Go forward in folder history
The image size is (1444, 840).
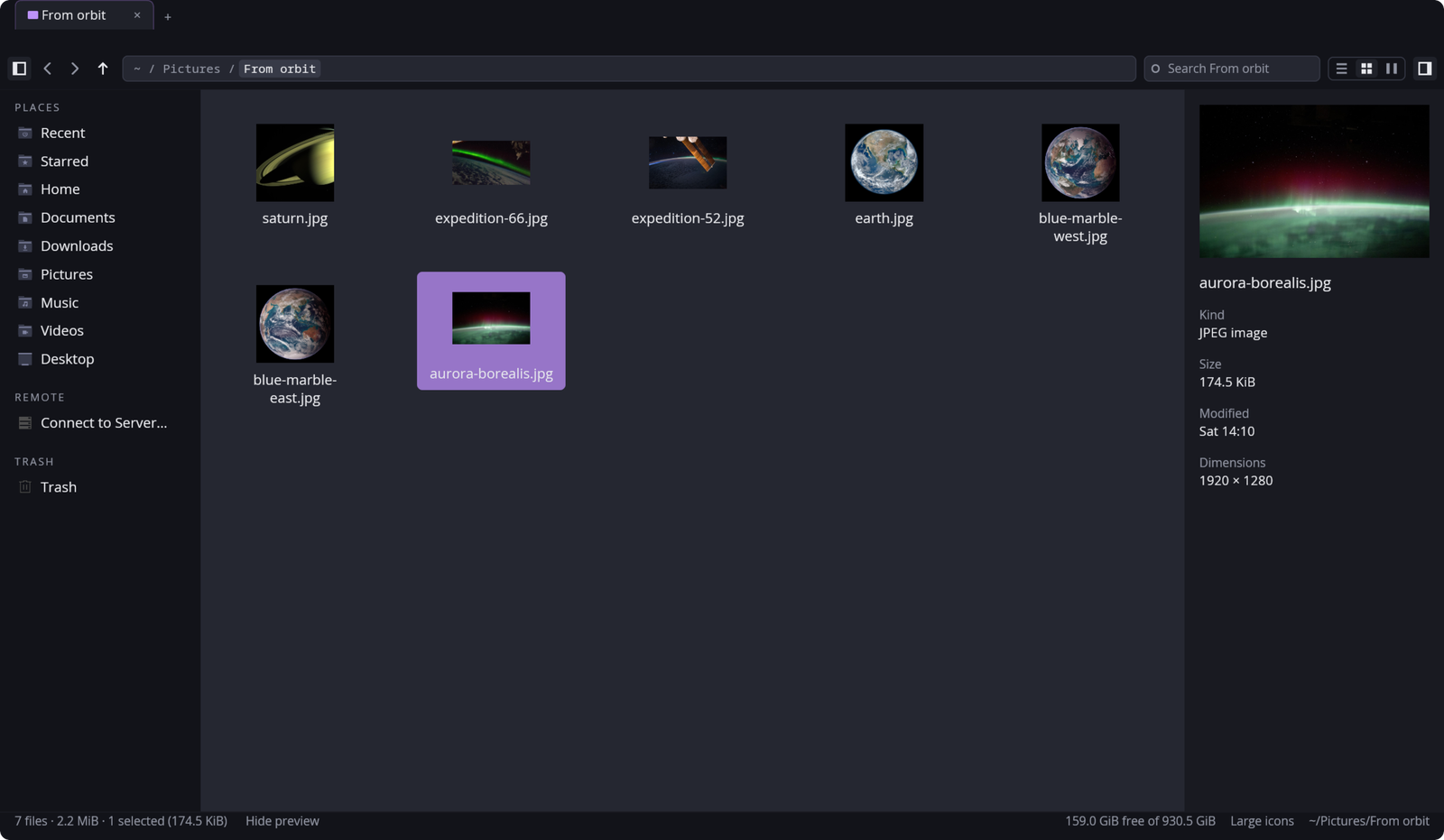(75, 69)
